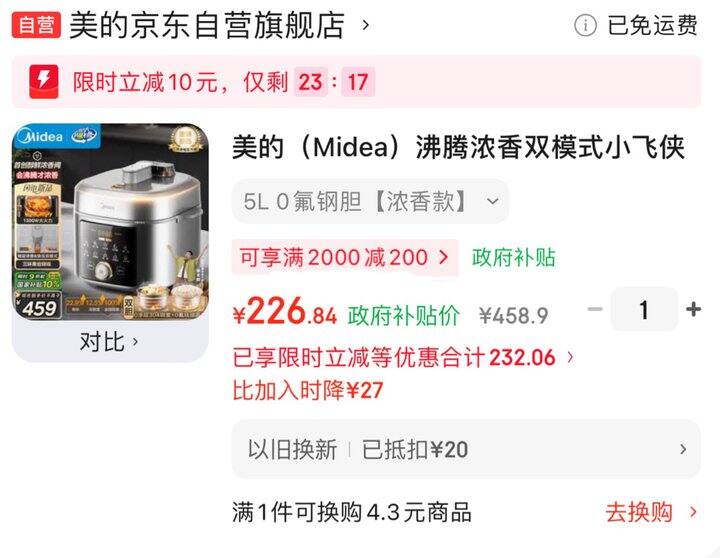Tap the red lightning flash-sale icon
The image size is (720, 558).
(44, 81)
